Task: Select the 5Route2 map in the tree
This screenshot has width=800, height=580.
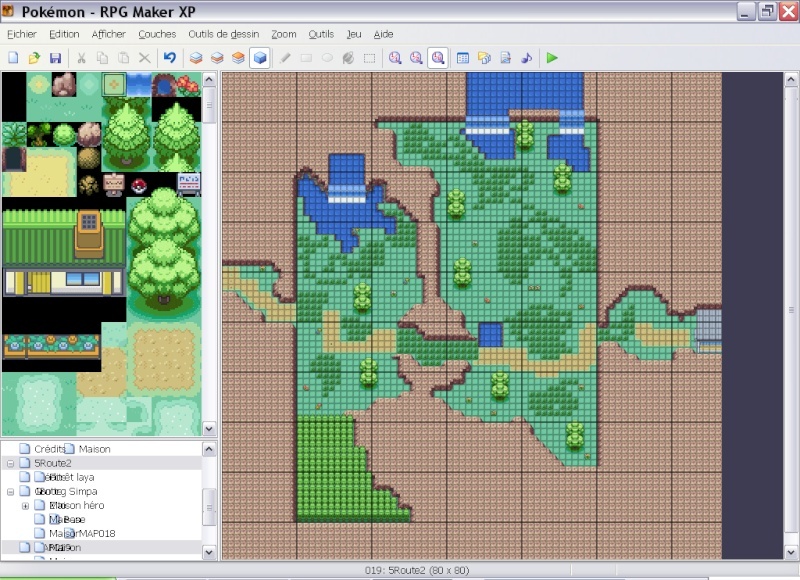Action: (53, 463)
